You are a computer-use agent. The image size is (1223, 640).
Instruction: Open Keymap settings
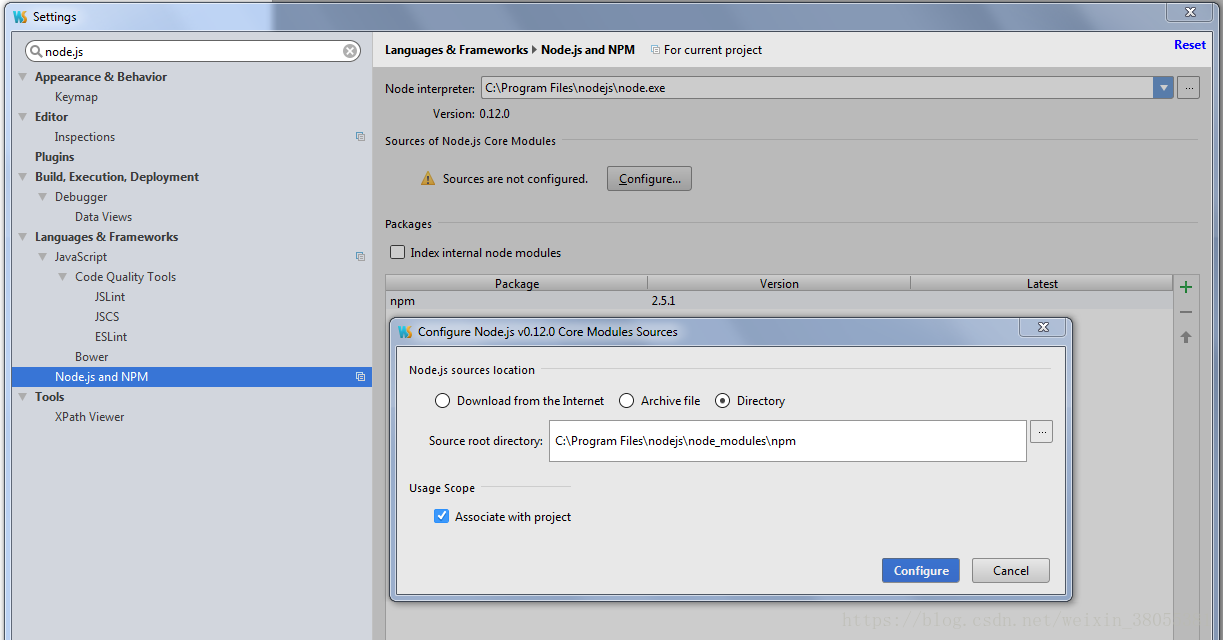click(76, 97)
